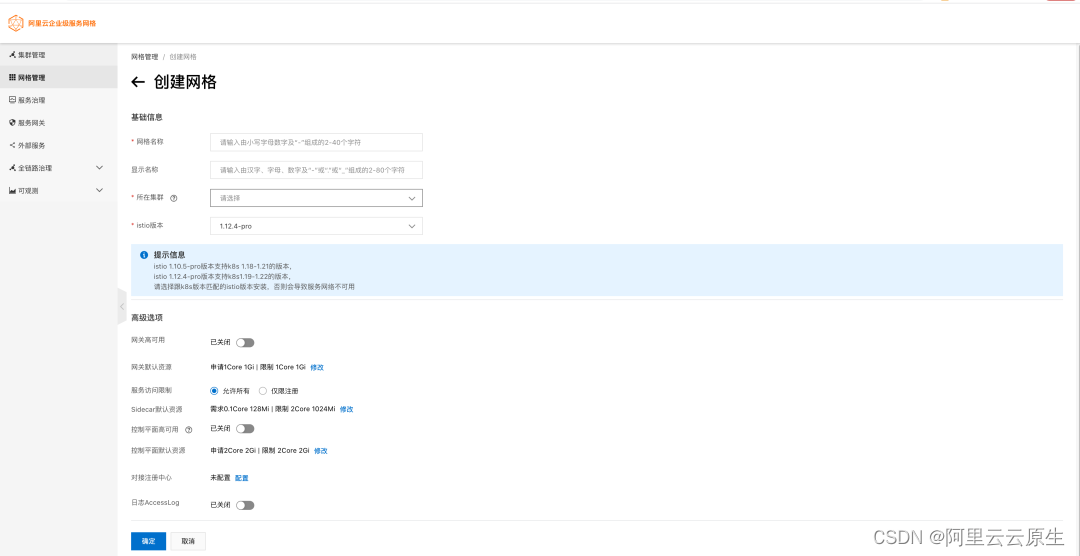The image size is (1080, 556).
Task: Click the help icon next to 所在集群
Action: [174, 198]
